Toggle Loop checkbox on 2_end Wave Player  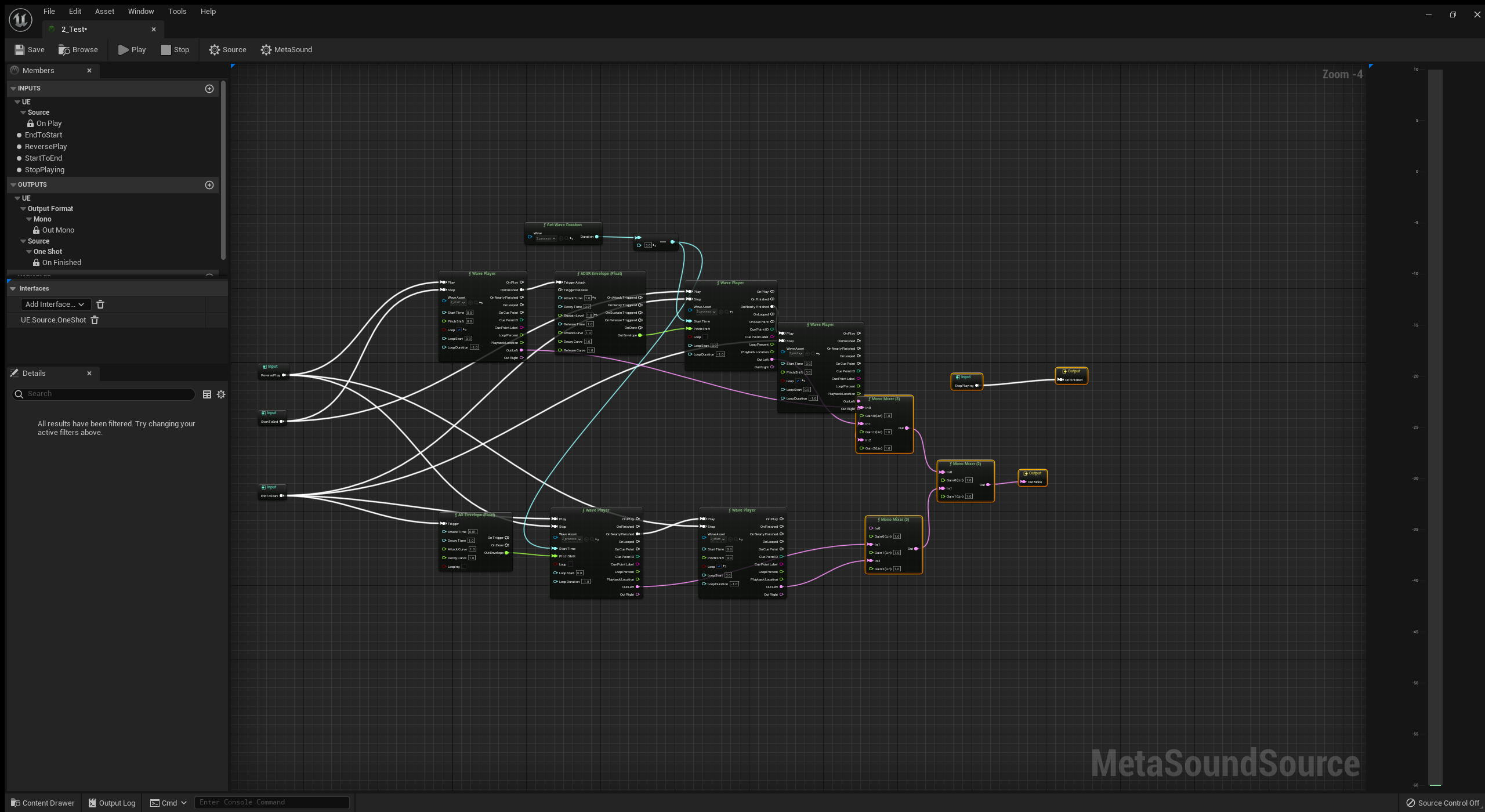click(x=798, y=380)
